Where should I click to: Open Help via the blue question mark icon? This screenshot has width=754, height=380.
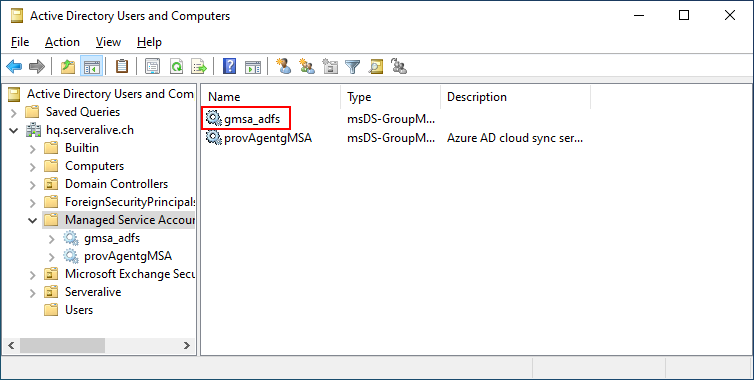tap(229, 66)
